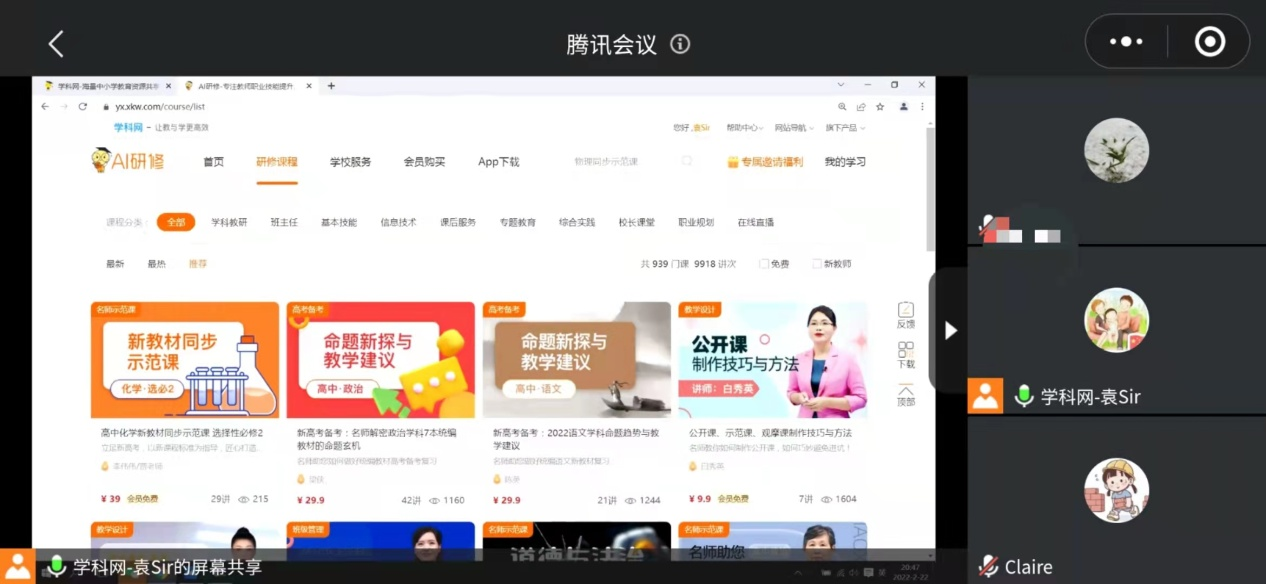Open 我的学习 link

845,162
